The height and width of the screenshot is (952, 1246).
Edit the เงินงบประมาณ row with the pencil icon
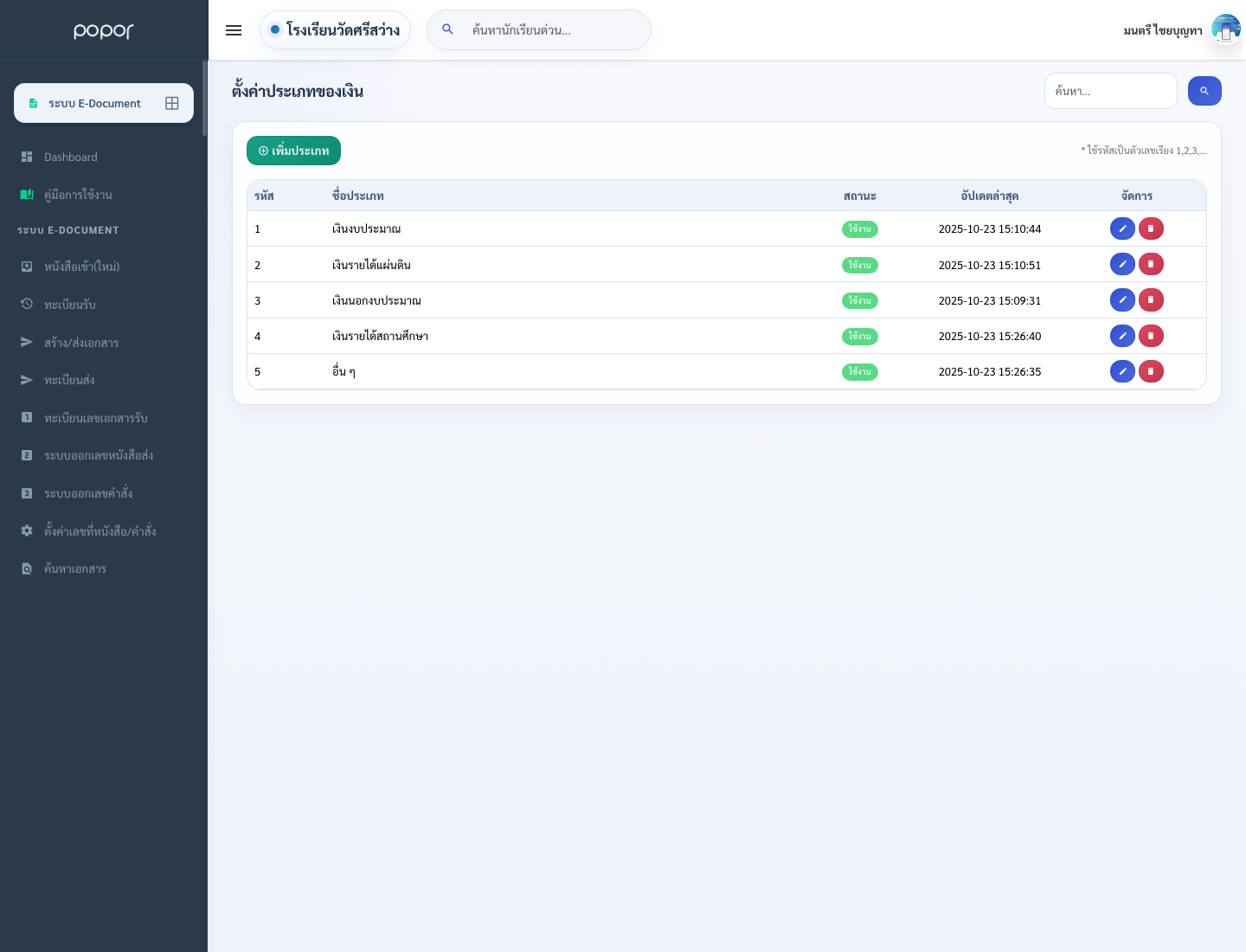click(1122, 228)
